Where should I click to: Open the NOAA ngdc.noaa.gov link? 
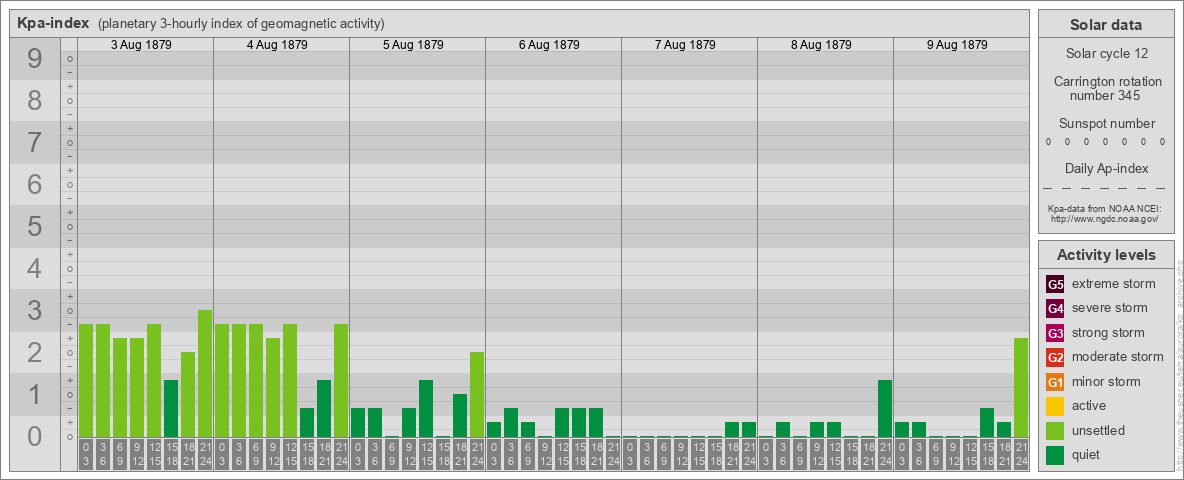tap(1103, 218)
